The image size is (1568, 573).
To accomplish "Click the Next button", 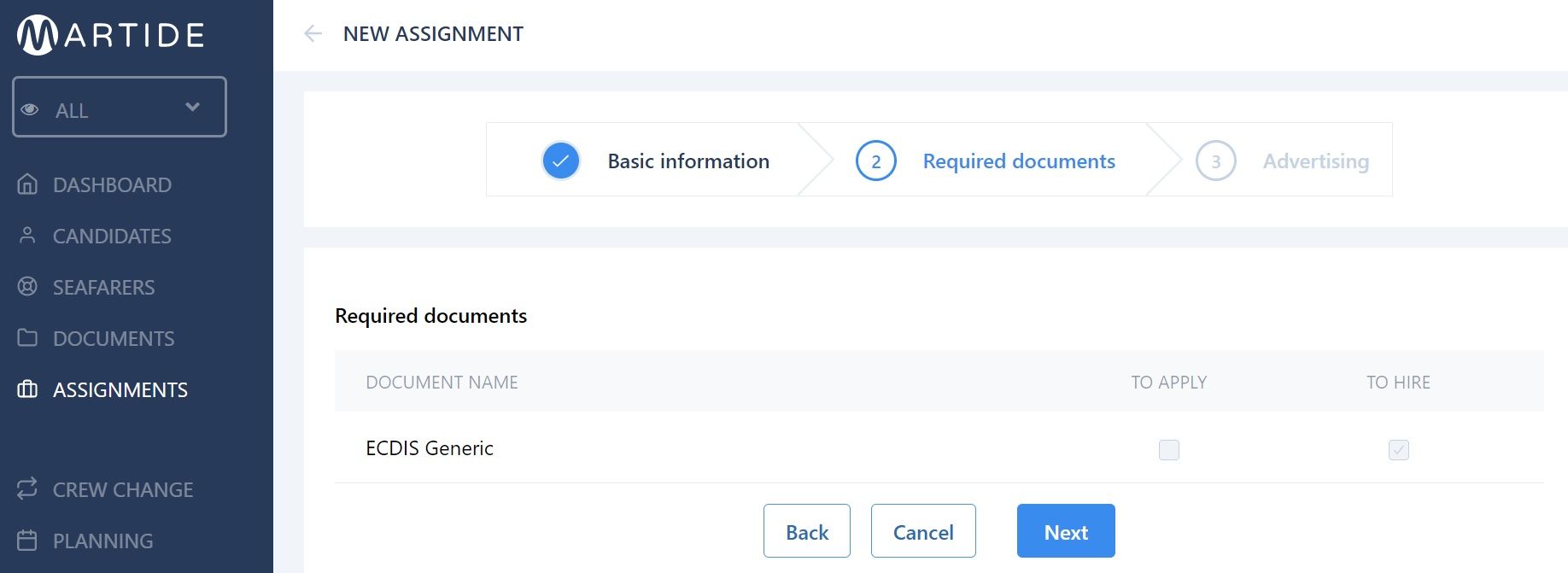I will 1066,531.
